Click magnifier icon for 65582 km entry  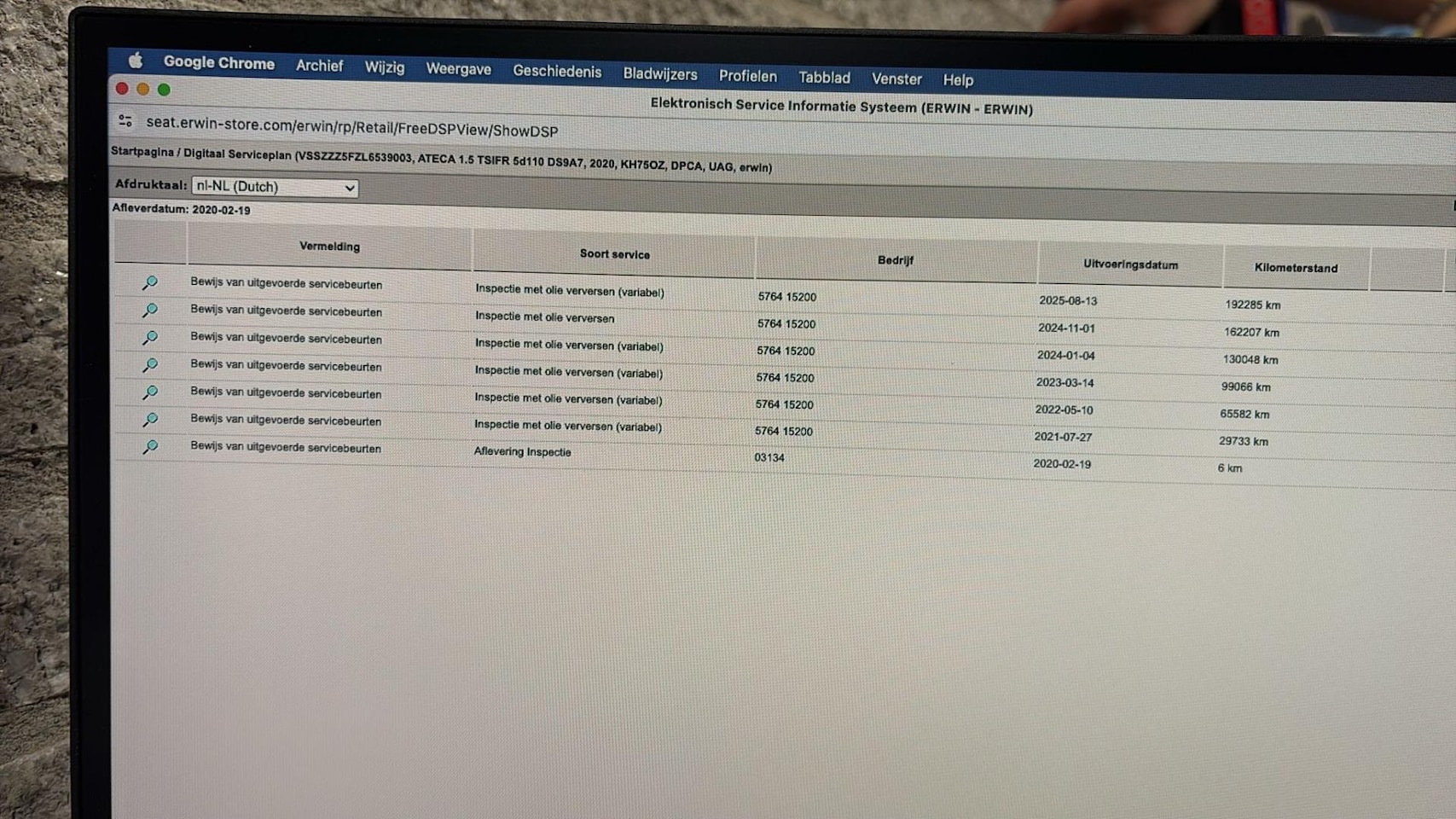(x=150, y=392)
